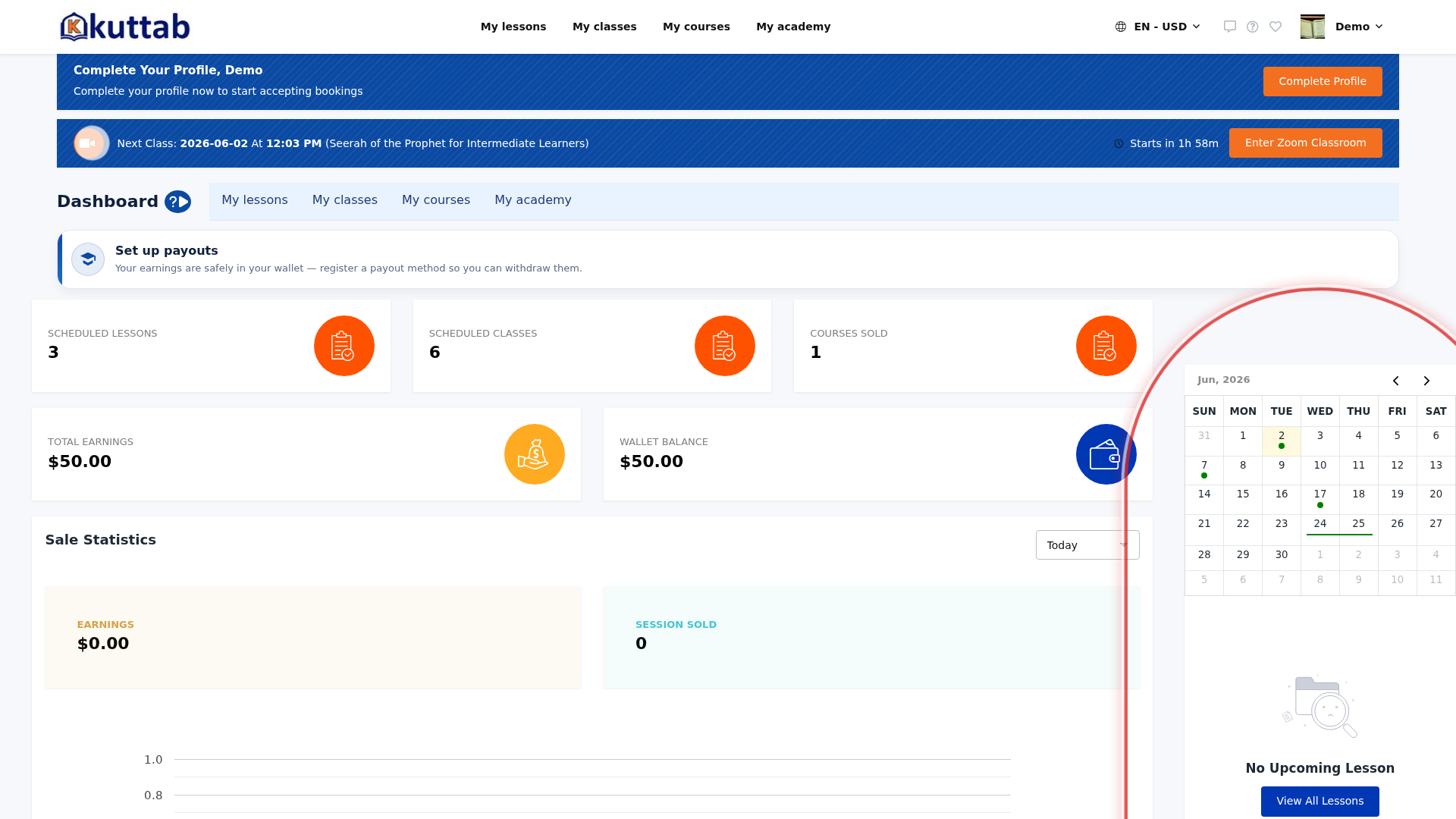Switch to My academy dashboard tab
The width and height of the screenshot is (1456, 819).
[533, 200]
